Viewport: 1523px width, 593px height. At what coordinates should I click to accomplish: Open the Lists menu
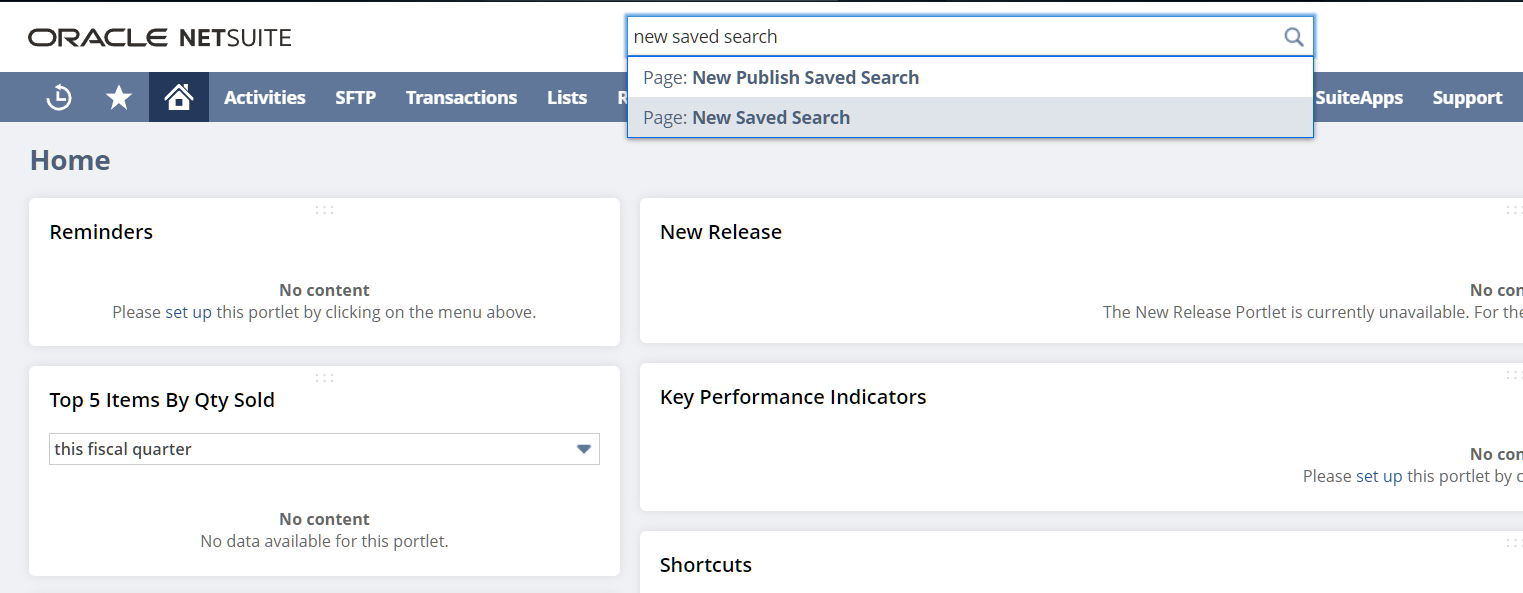567,97
